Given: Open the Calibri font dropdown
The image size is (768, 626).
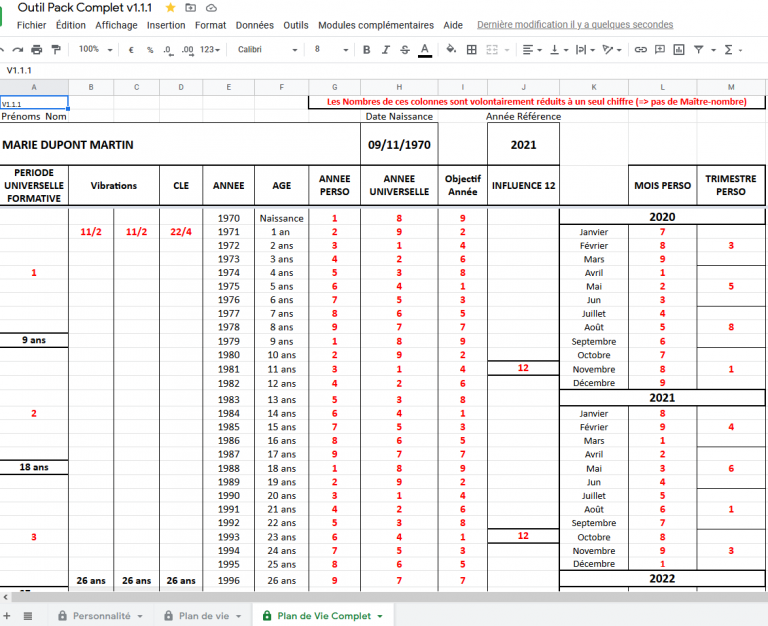Looking at the screenshot, I should pos(267,49).
